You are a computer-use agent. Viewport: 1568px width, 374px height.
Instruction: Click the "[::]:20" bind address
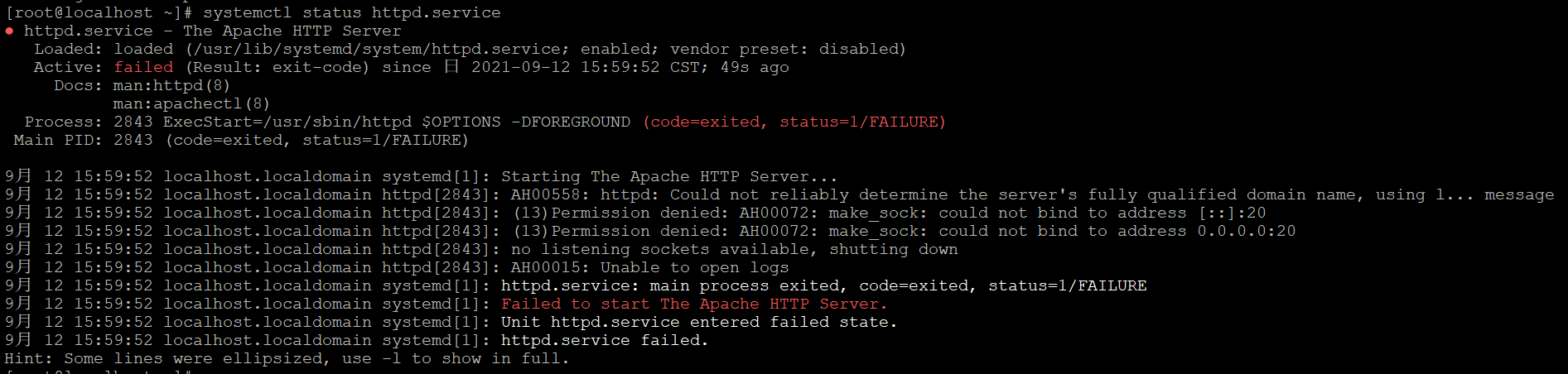1233,213
